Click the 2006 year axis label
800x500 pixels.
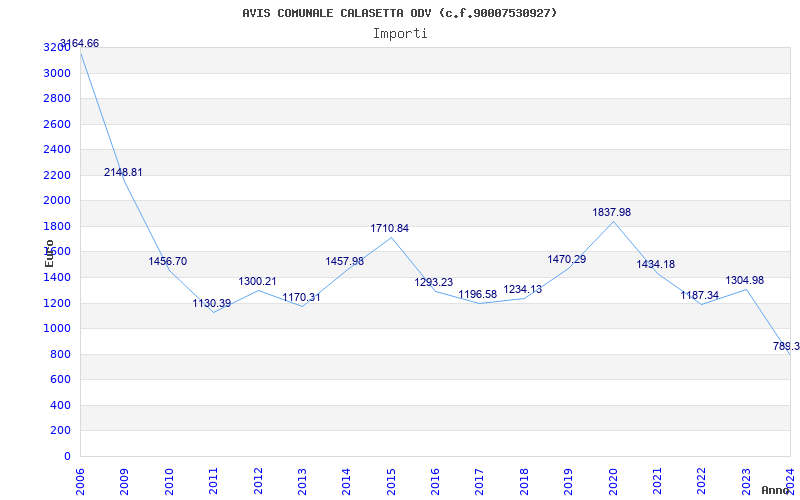(80, 482)
